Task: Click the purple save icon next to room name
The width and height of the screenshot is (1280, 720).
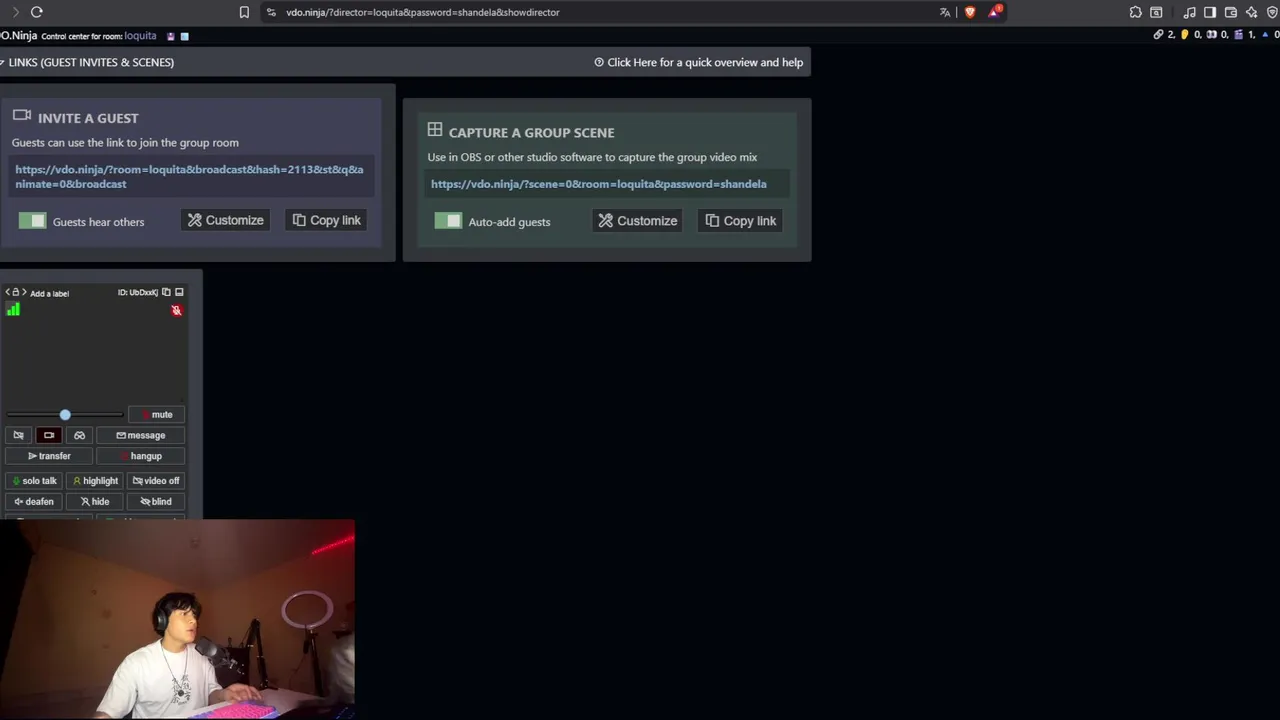Action: pos(171,36)
